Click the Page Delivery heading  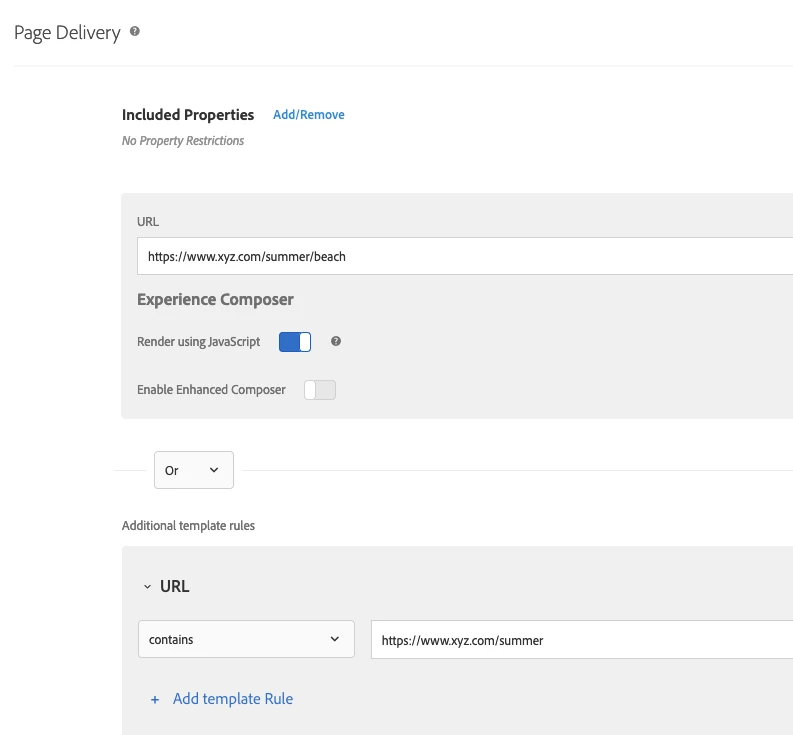[x=67, y=33]
